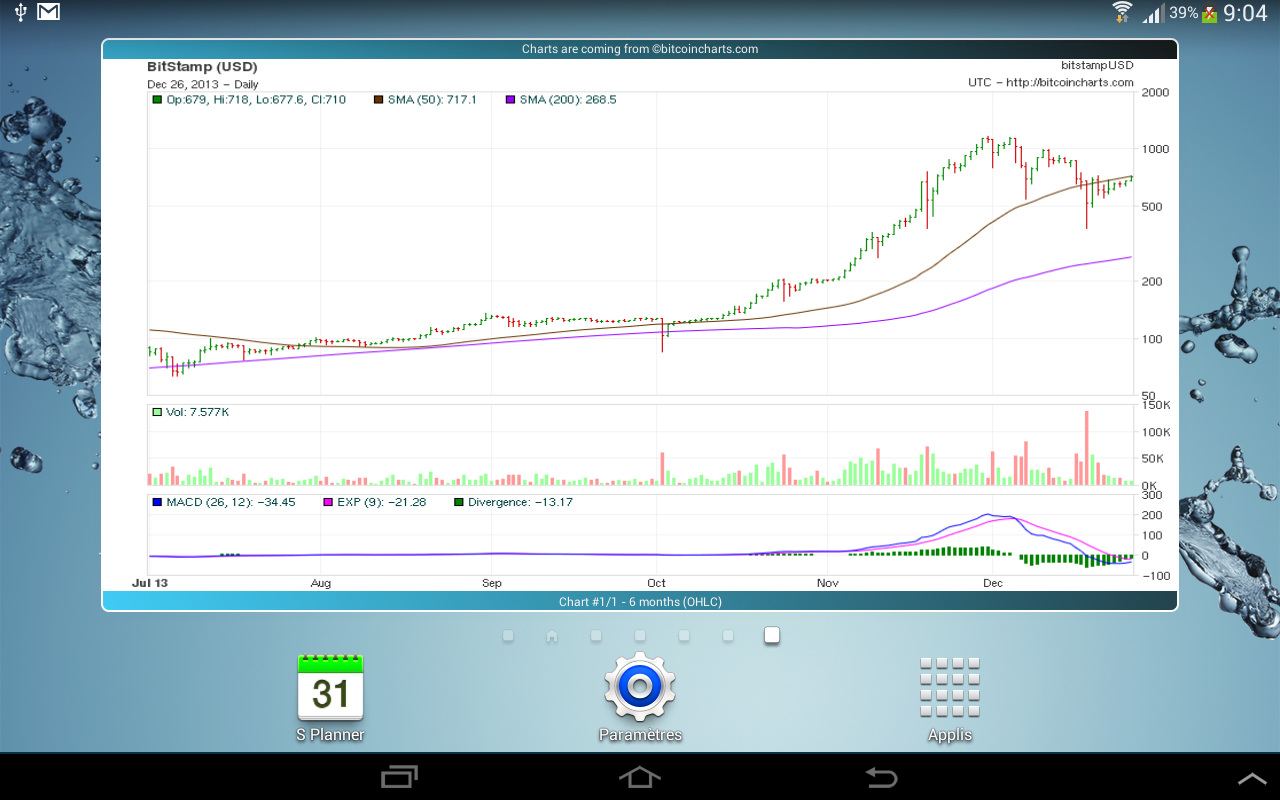1280x800 pixels.
Task: Click the blue MACD legend square
Action: tap(157, 502)
